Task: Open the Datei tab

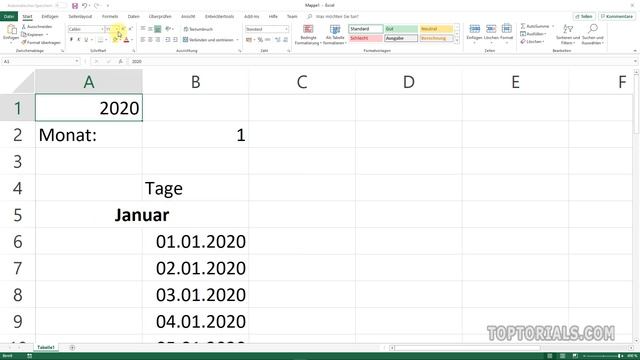Action: (x=9, y=16)
